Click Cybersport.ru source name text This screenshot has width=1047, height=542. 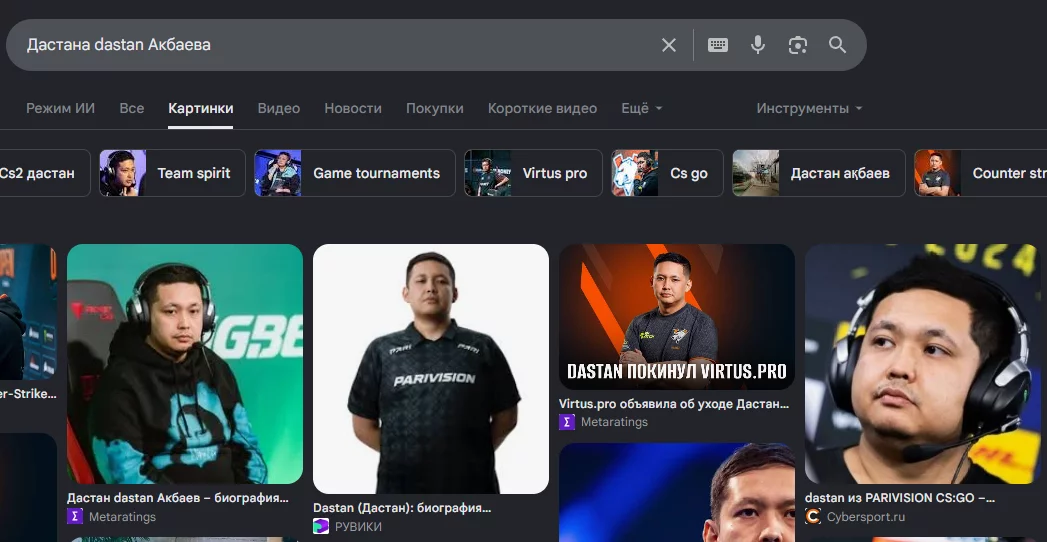click(866, 517)
